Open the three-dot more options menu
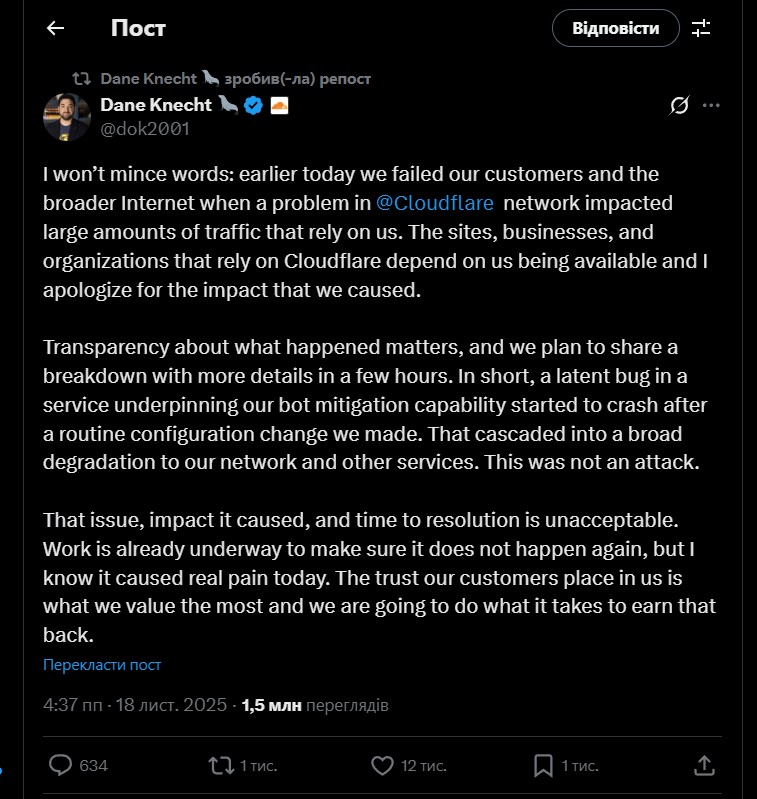Screen dimensions: 757x799 pos(711,105)
